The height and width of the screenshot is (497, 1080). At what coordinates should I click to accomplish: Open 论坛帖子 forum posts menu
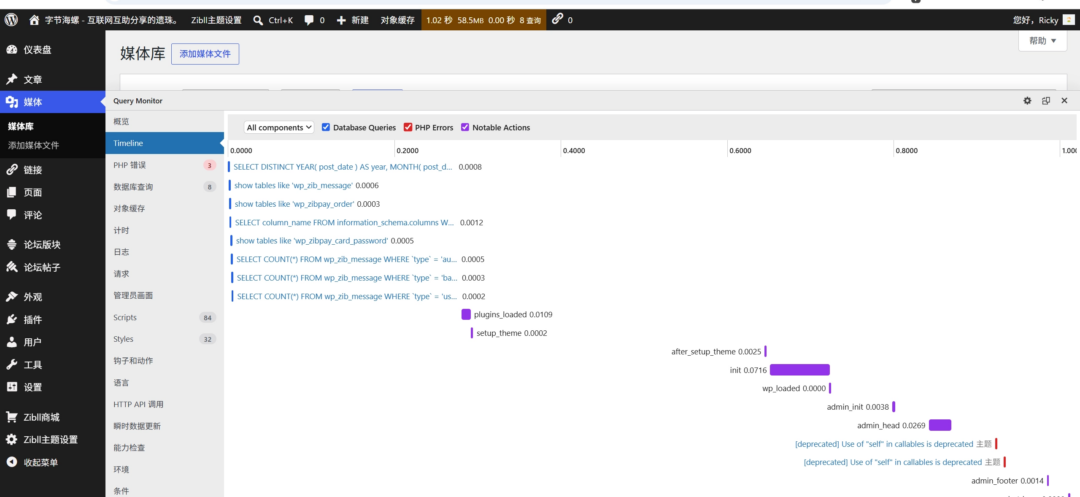click(x=52, y=267)
